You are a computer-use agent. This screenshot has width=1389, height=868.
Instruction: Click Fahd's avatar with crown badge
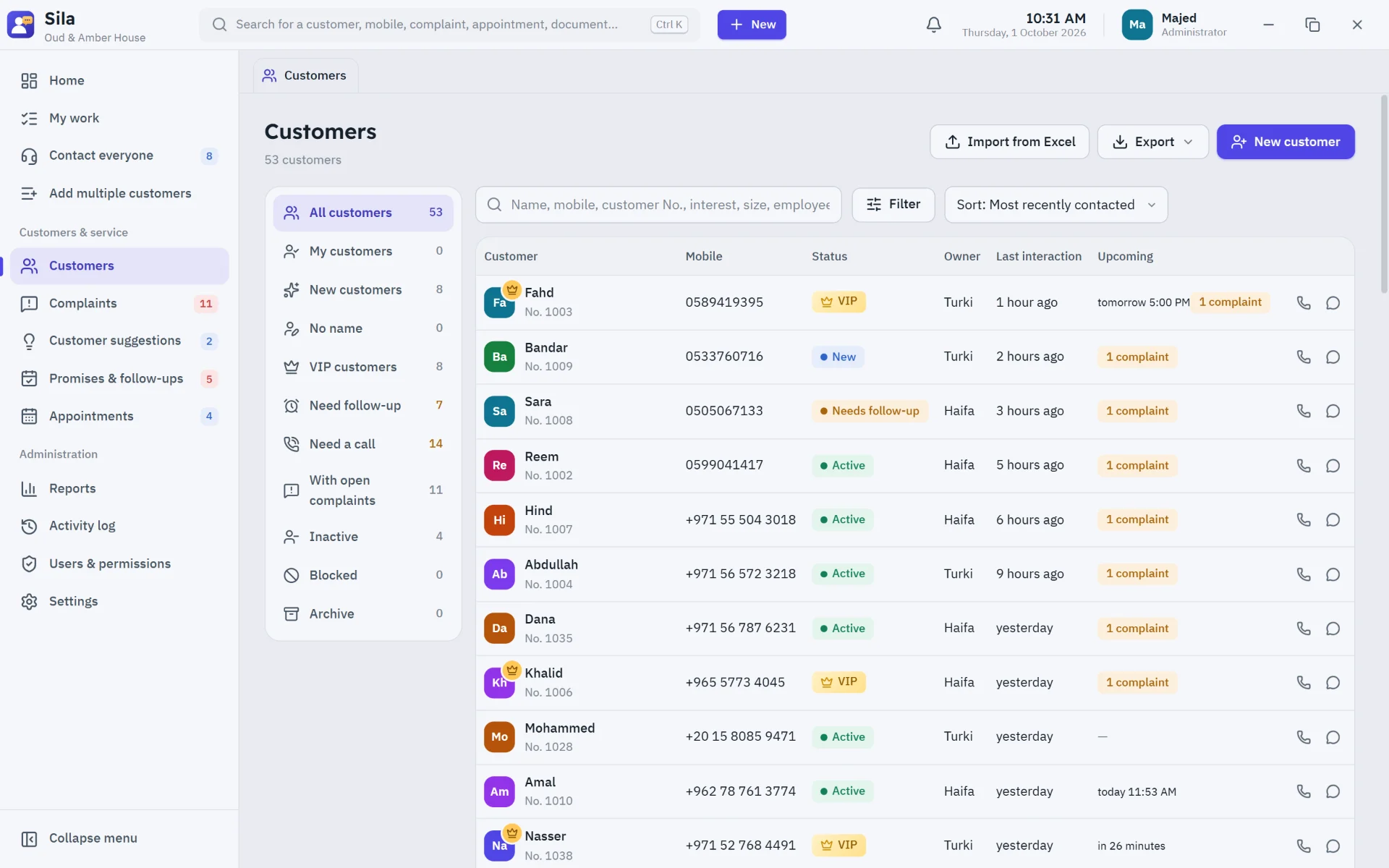coord(500,302)
